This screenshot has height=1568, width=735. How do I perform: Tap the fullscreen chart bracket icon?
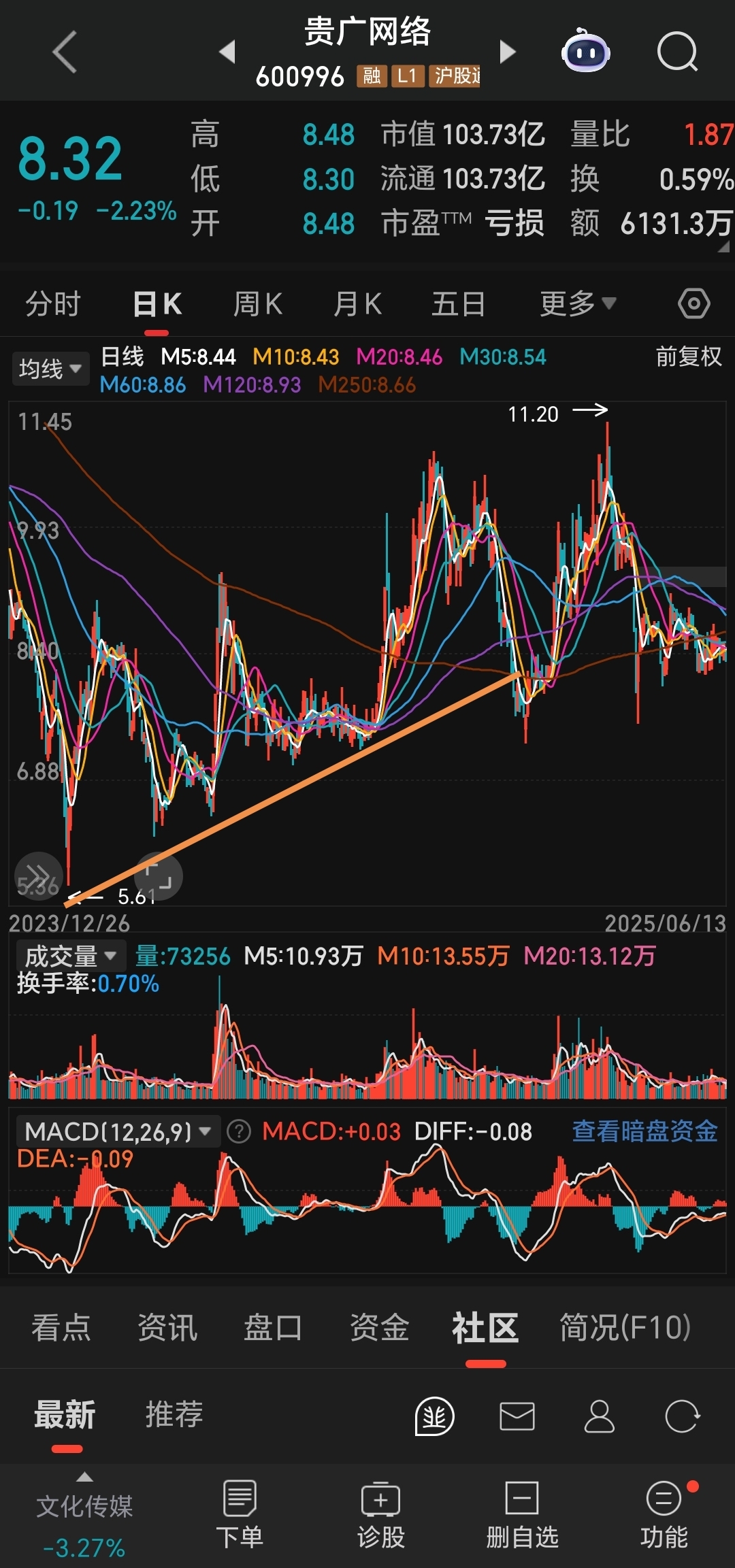[x=159, y=876]
